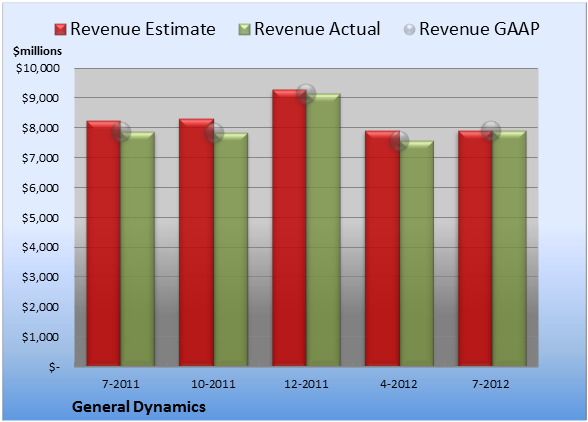Select the red estimate bar for 7-2012
The height and width of the screenshot is (422, 588).
point(475,248)
